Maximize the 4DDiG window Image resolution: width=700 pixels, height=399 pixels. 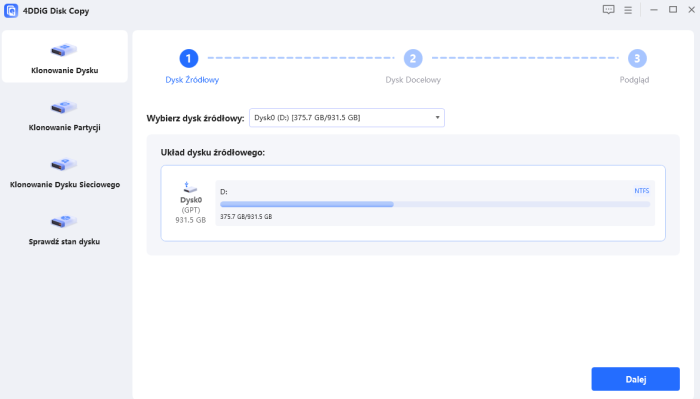click(673, 10)
